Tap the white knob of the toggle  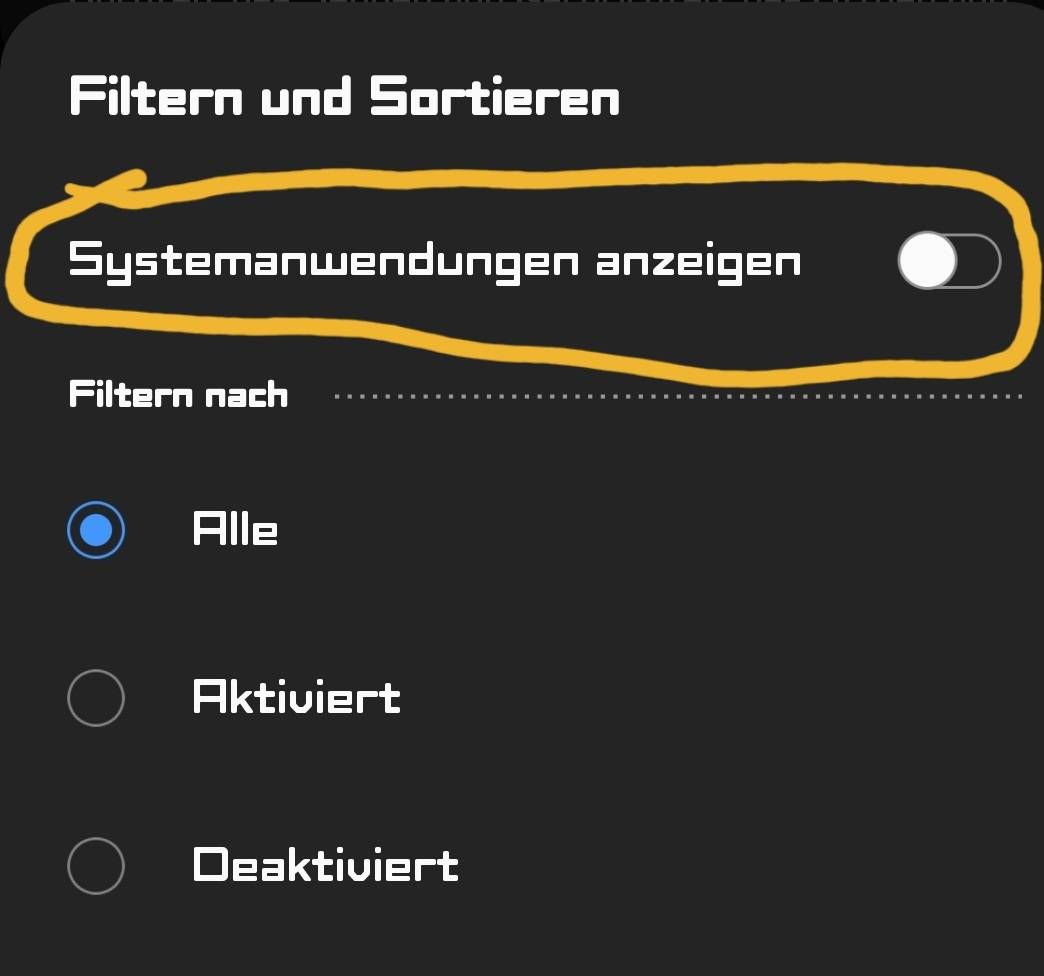tap(928, 261)
